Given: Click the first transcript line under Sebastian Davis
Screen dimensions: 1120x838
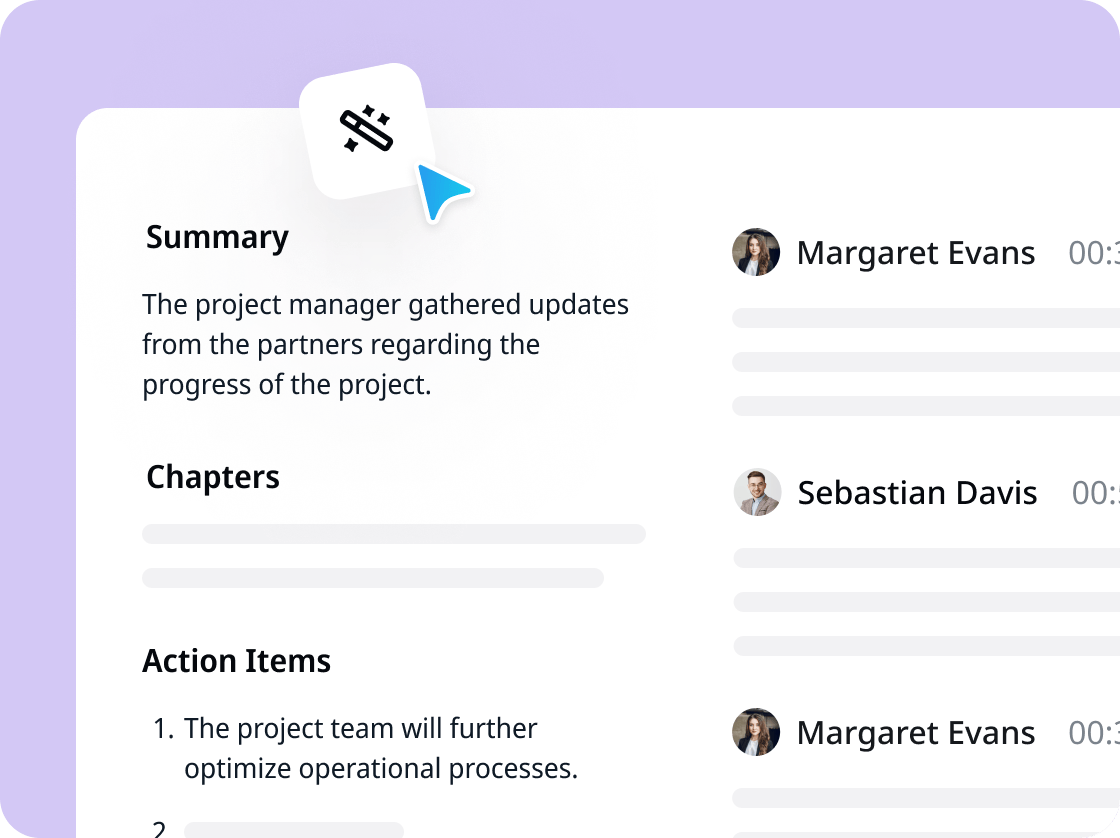Looking at the screenshot, I should [x=926, y=558].
